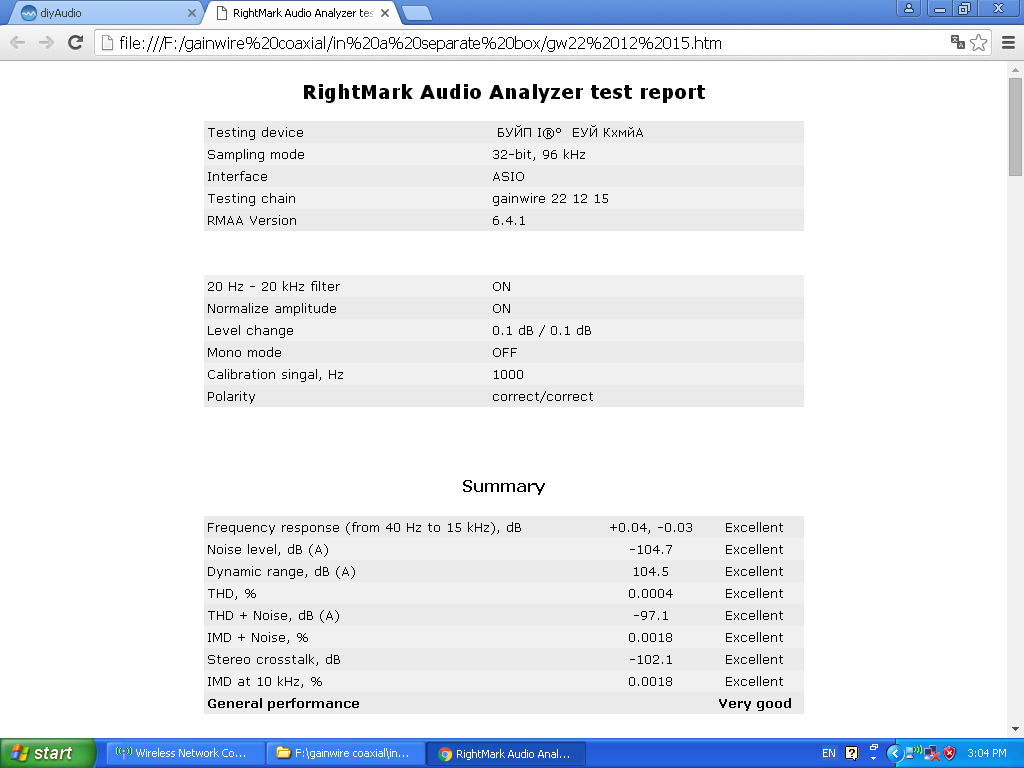Screen dimensions: 1024x768
Task: Click the browser Forward arrow
Action: [x=46, y=43]
